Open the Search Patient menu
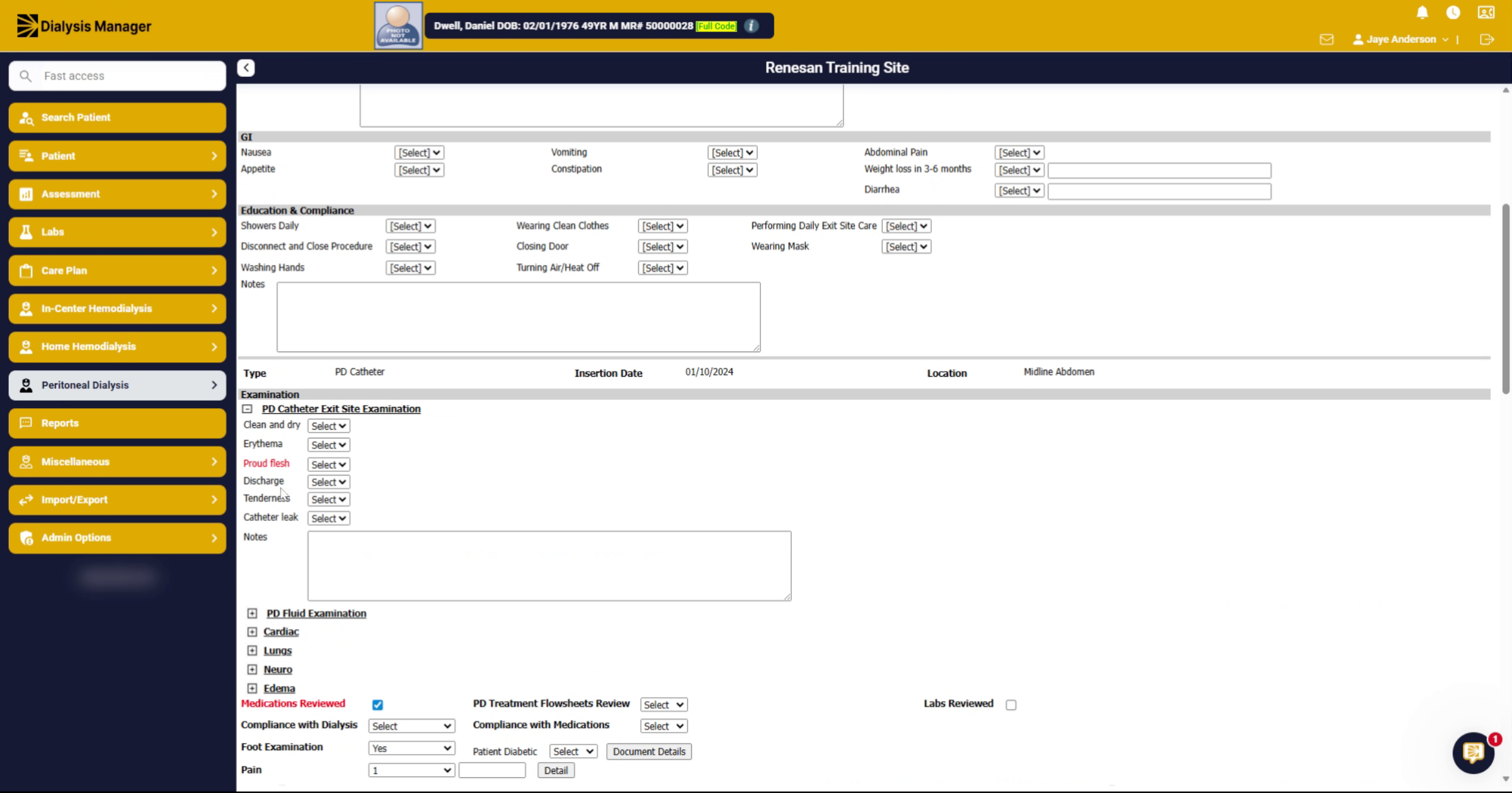Viewport: 1512px width, 793px height. [117, 118]
